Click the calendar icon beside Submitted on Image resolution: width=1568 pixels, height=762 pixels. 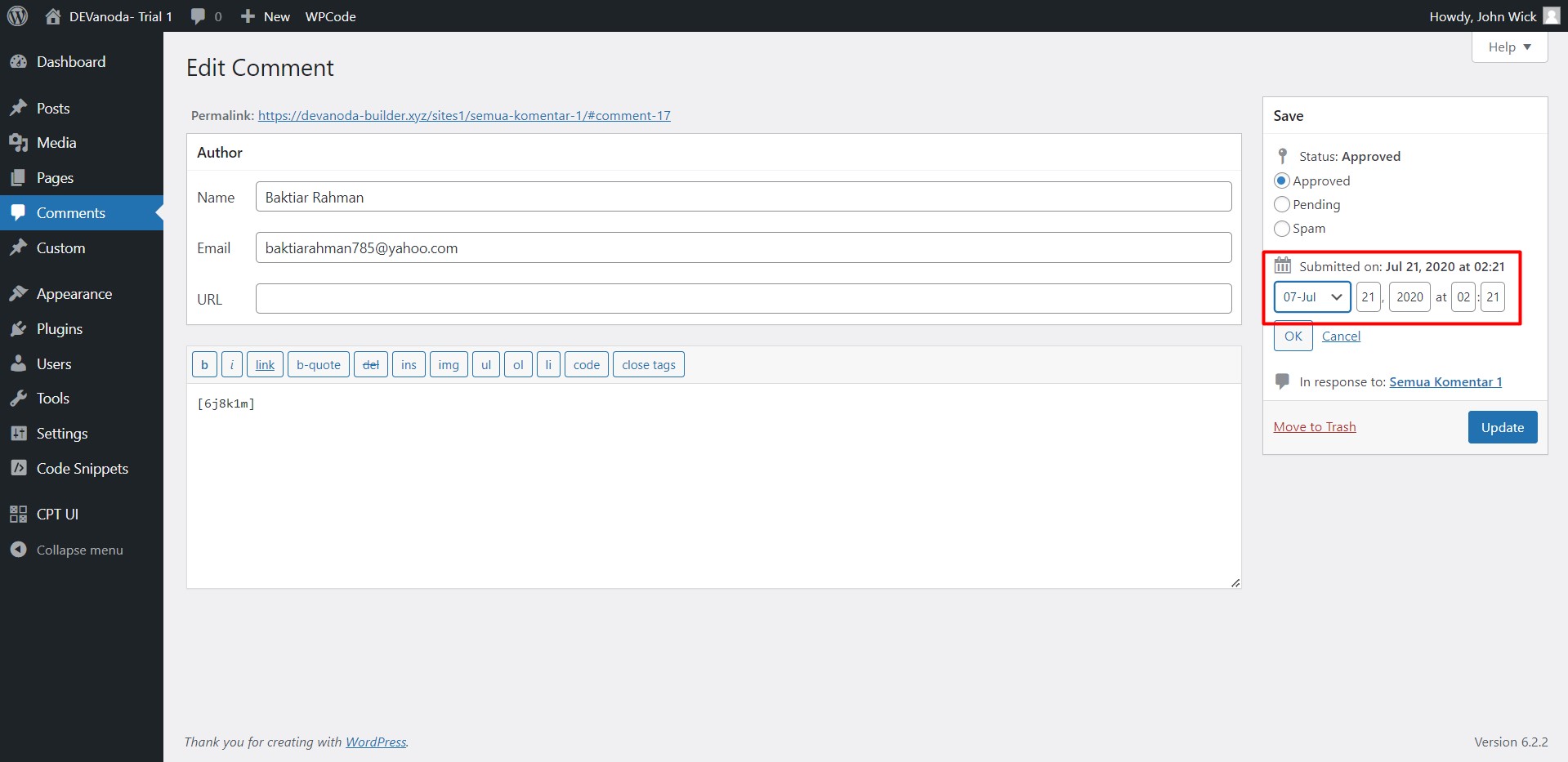click(1283, 265)
